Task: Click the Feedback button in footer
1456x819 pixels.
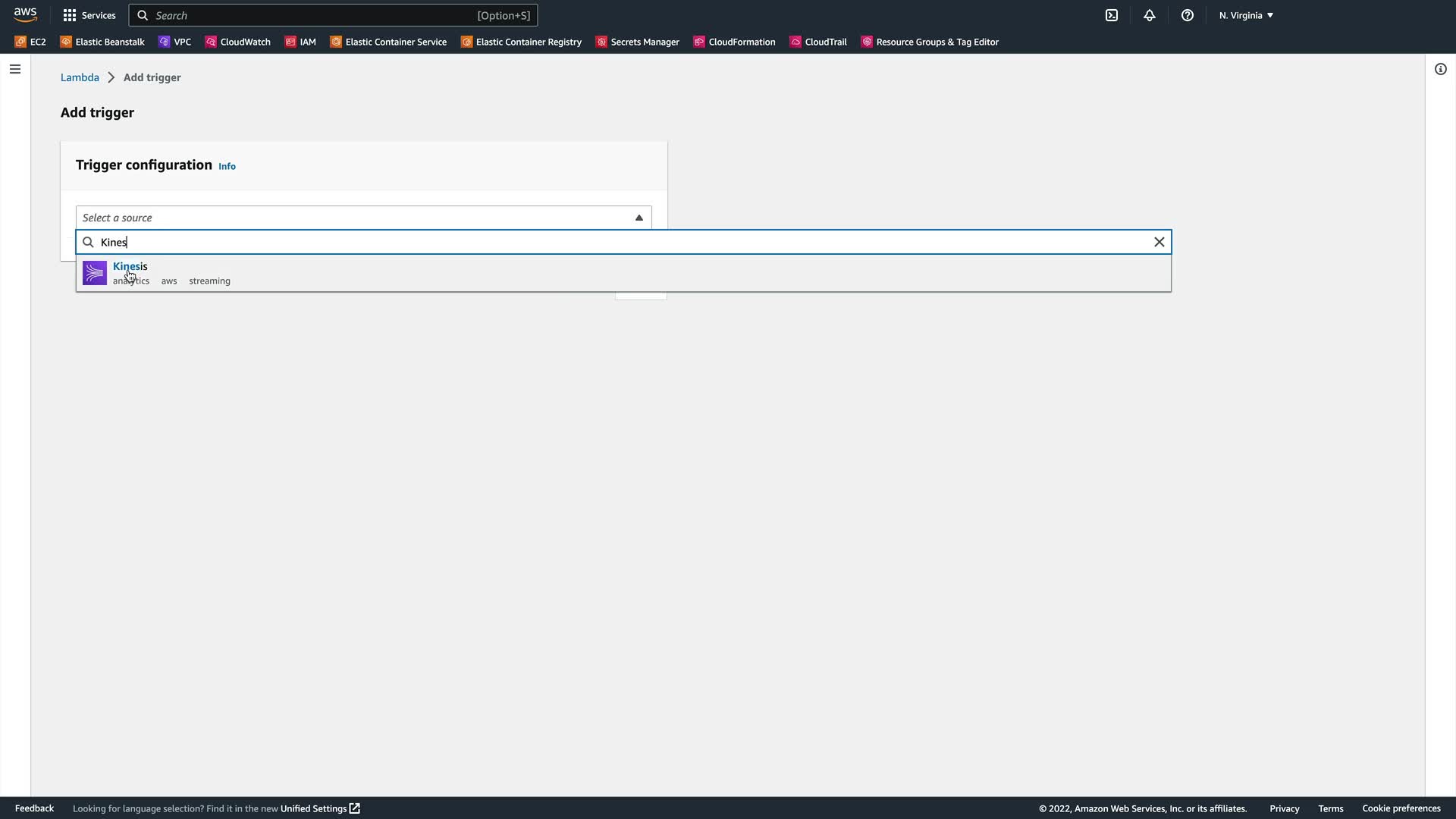Action: pos(34,808)
